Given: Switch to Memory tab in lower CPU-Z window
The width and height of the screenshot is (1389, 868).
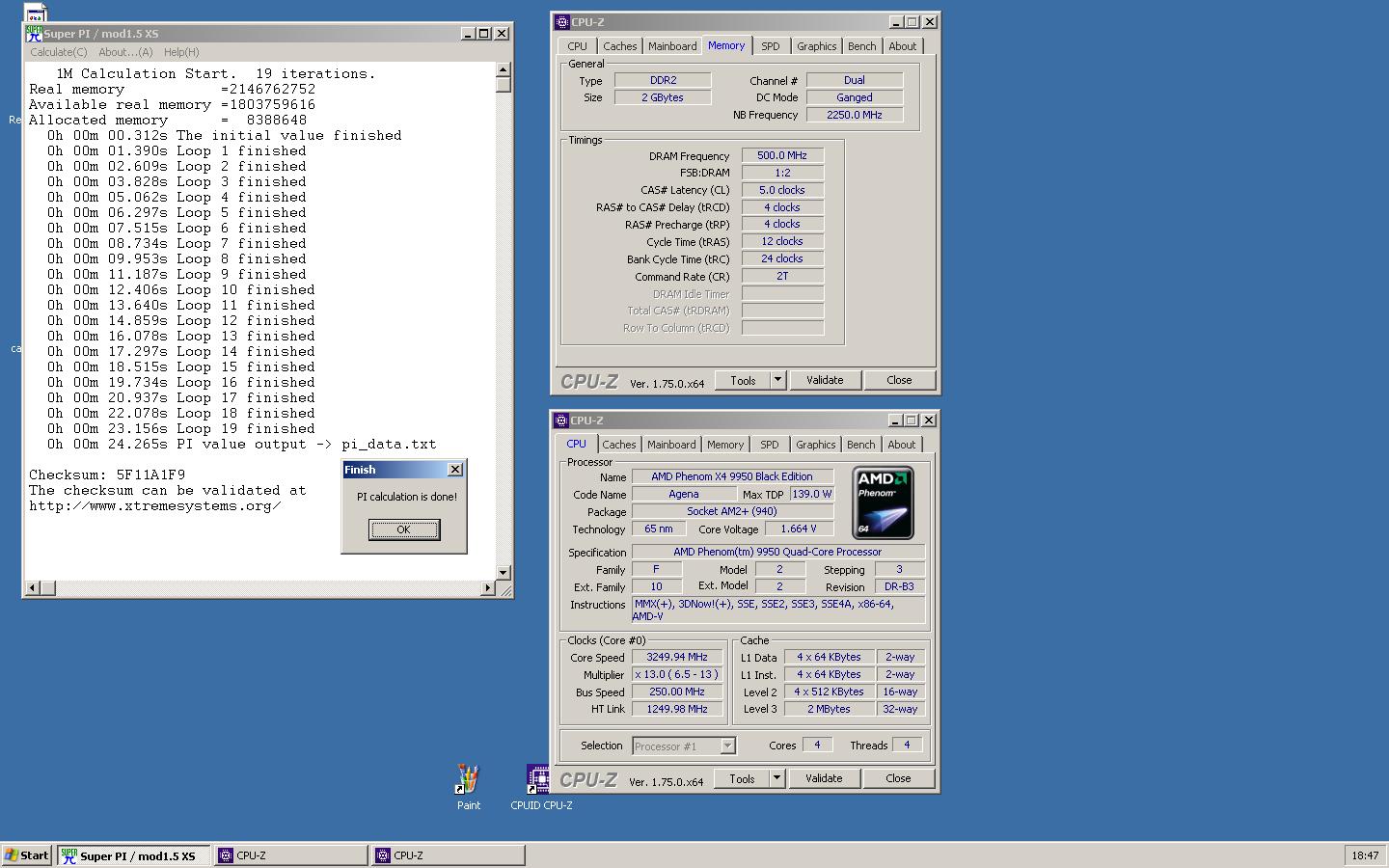Looking at the screenshot, I should [x=724, y=445].
